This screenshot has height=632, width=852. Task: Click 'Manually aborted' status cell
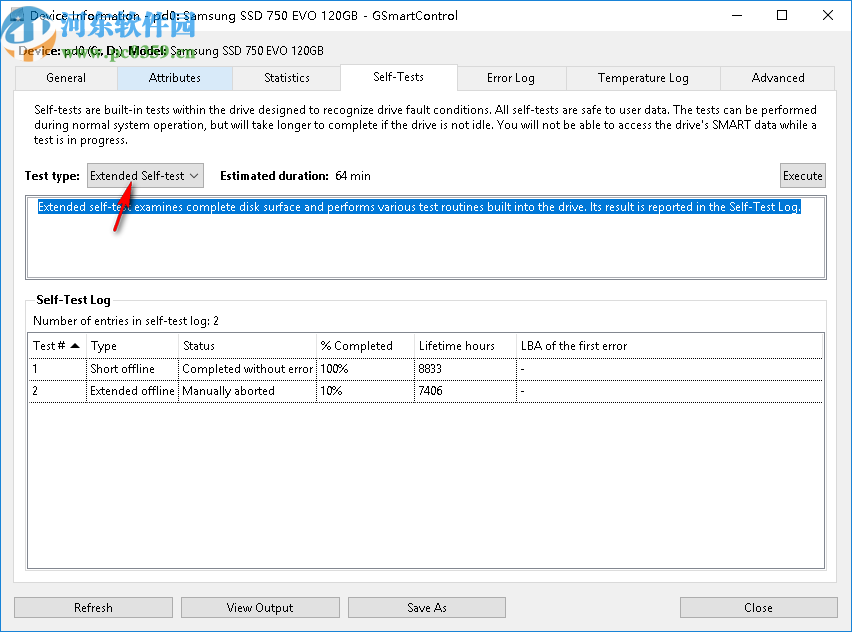coord(247,391)
